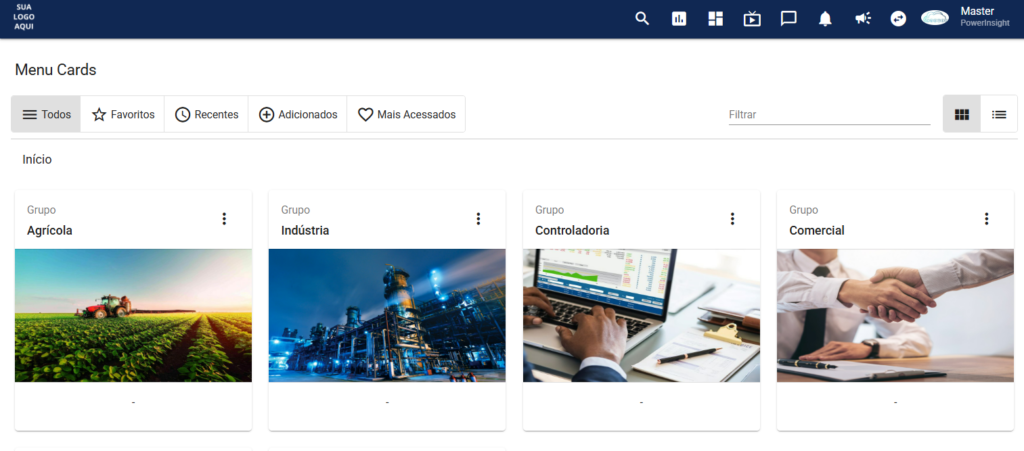Select the Favoritos tab
1024x451 pixels.
coord(123,114)
